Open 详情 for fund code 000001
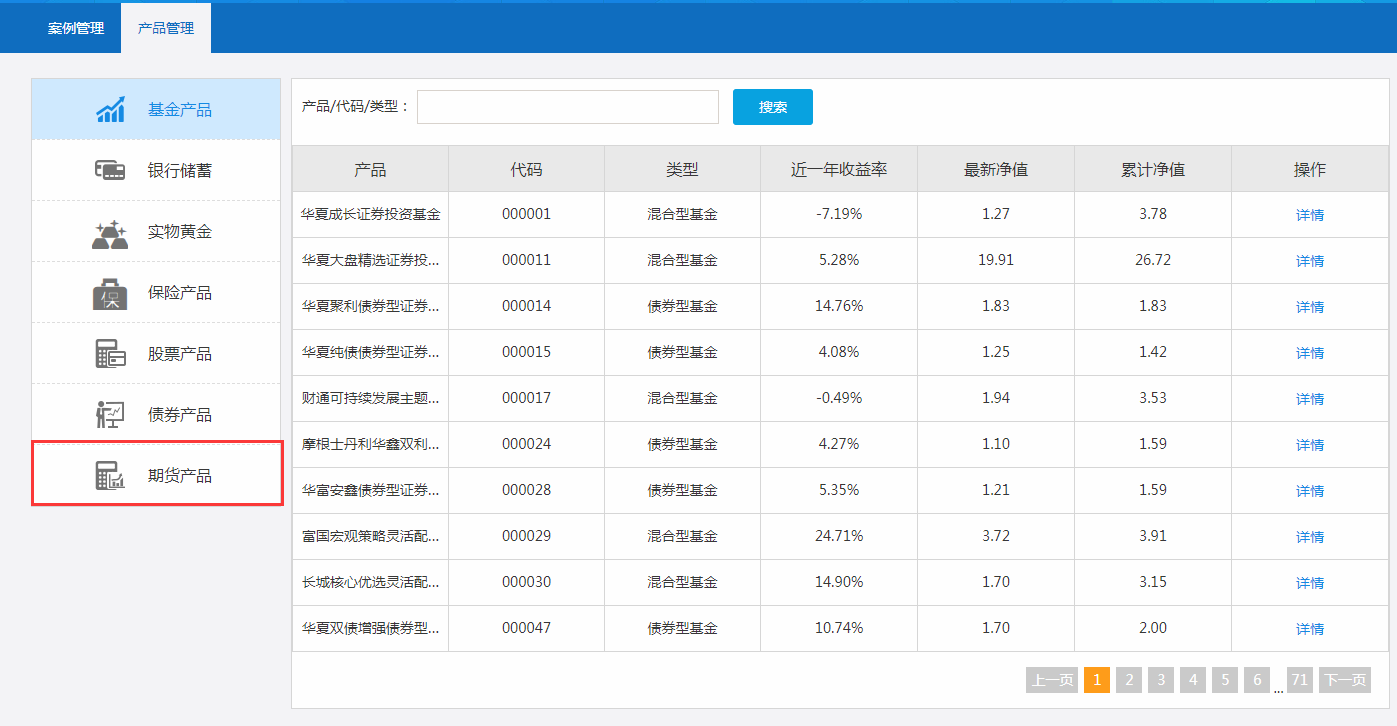 (x=1309, y=215)
